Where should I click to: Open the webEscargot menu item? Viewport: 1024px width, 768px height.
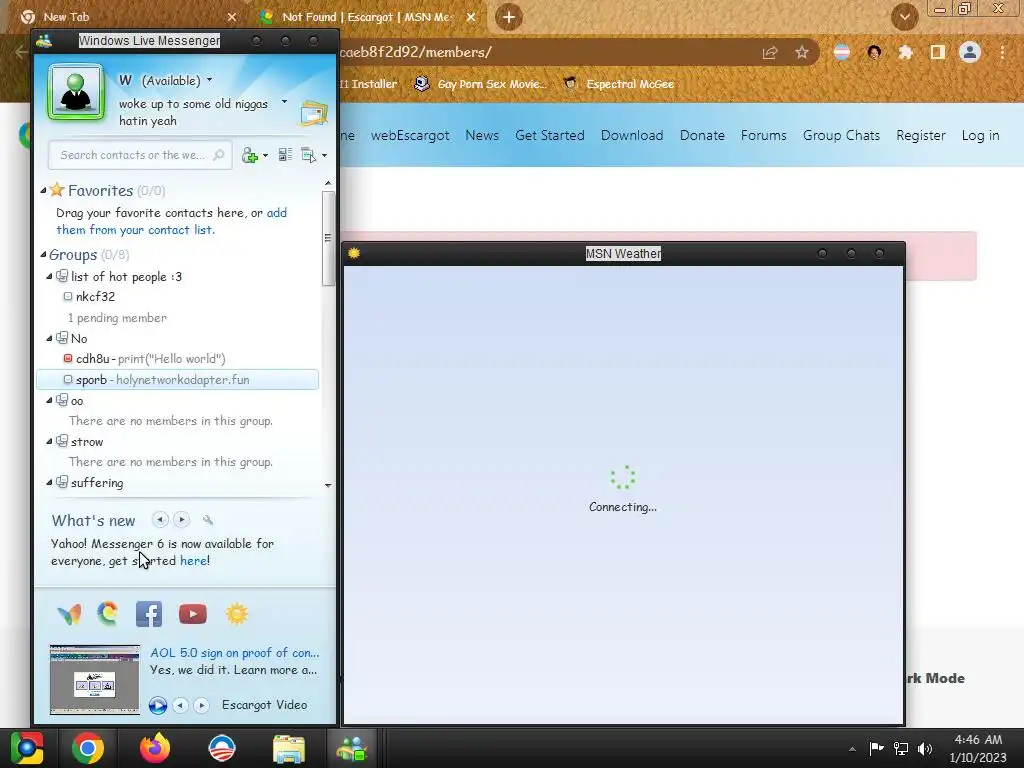410,135
